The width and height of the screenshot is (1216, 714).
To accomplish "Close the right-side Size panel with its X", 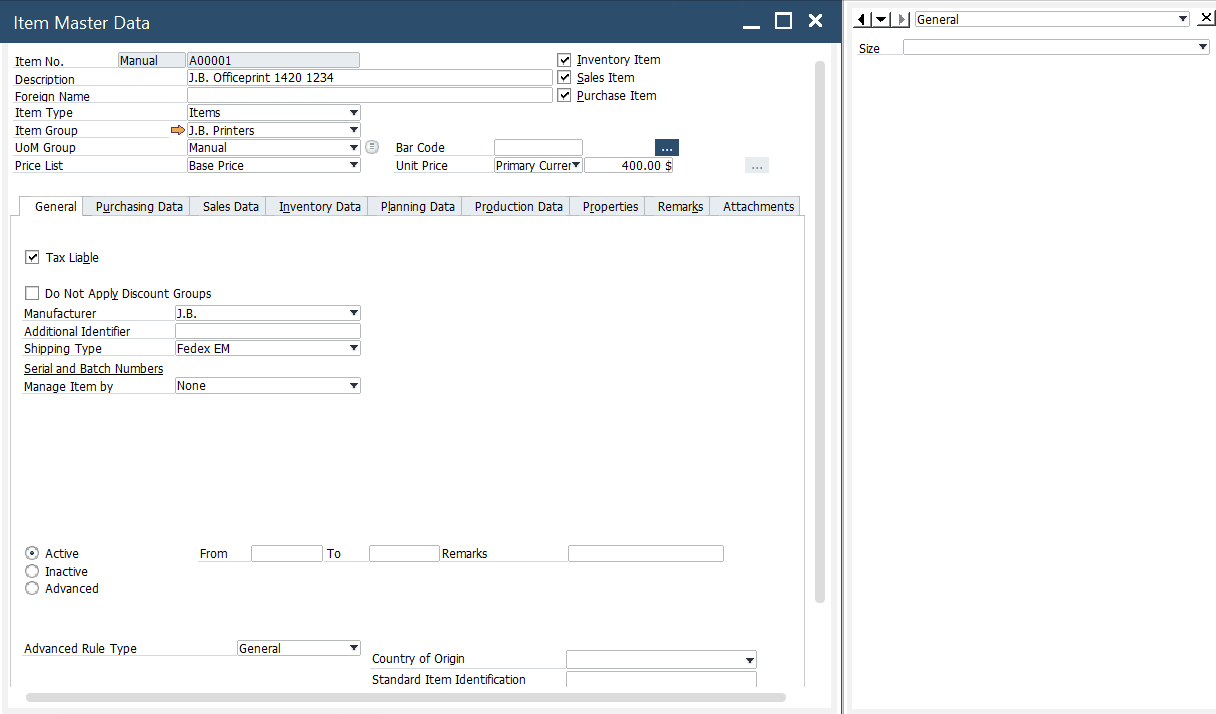I will point(1207,18).
